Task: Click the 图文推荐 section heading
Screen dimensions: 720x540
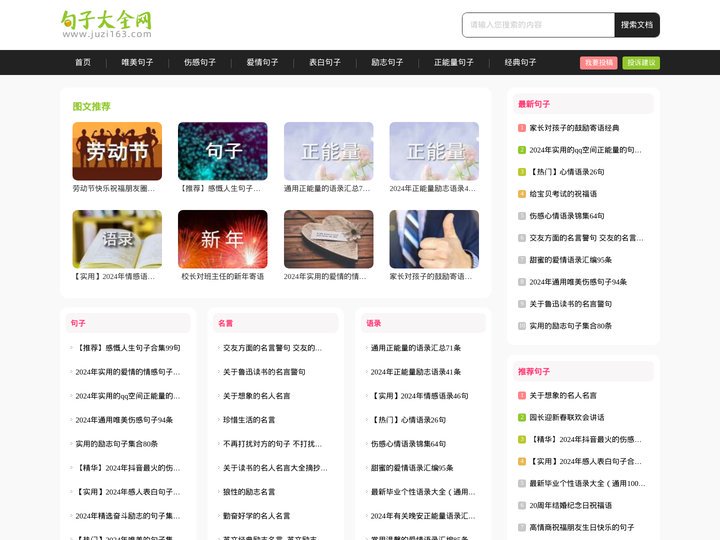Action: tap(91, 107)
